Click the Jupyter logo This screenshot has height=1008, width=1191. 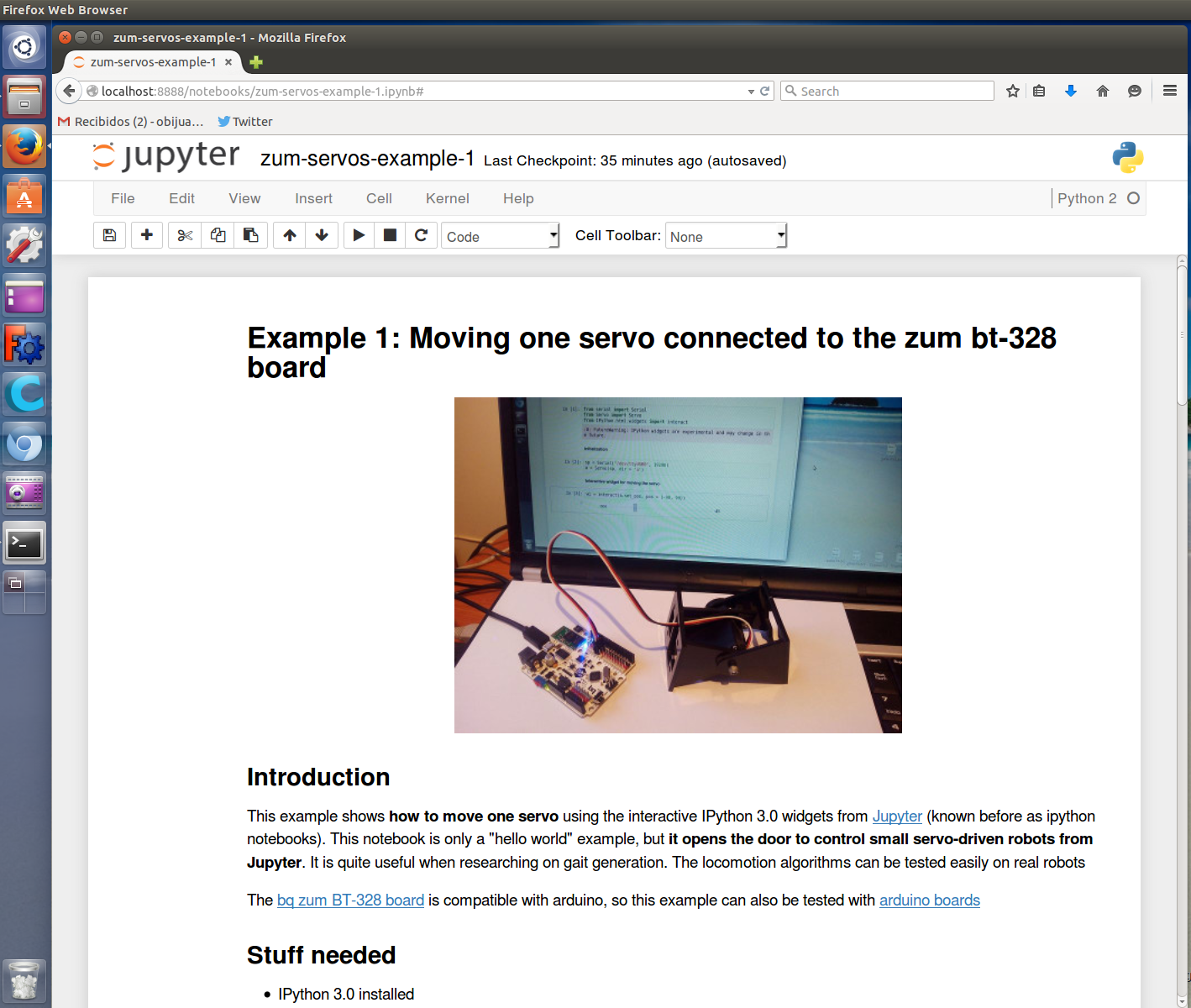click(166, 156)
